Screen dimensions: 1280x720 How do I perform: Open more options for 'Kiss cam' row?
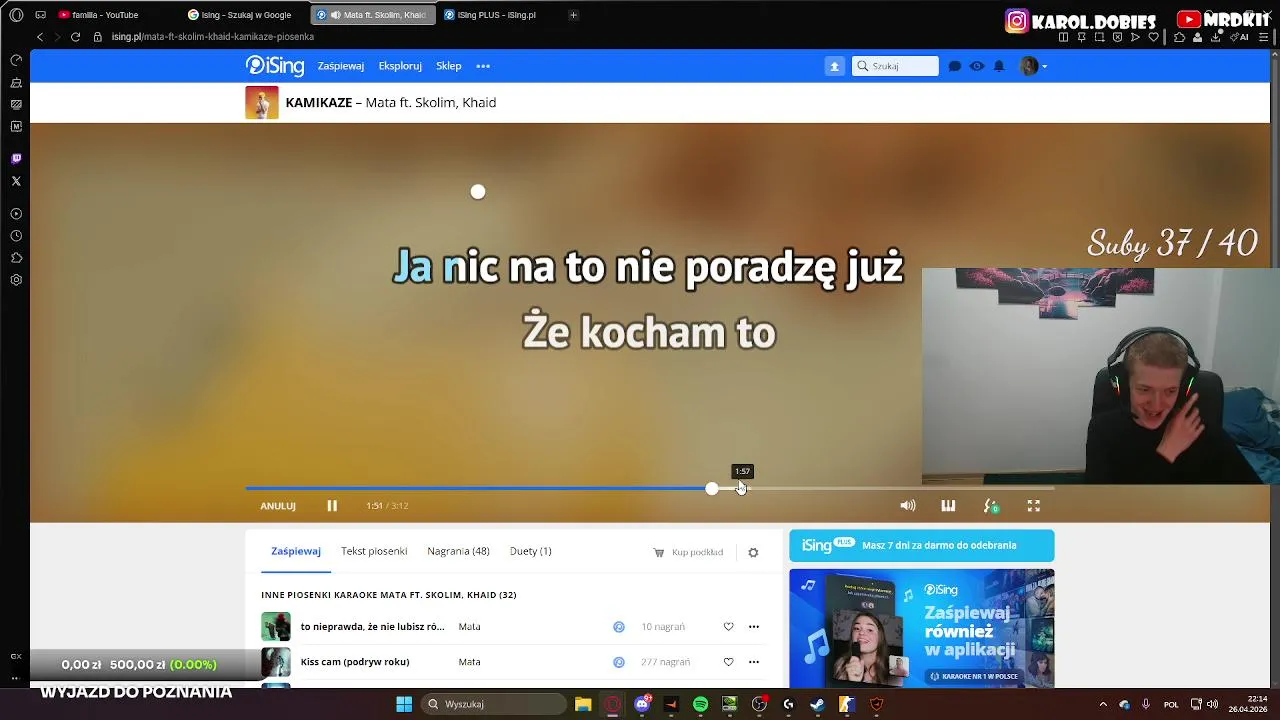tap(754, 662)
